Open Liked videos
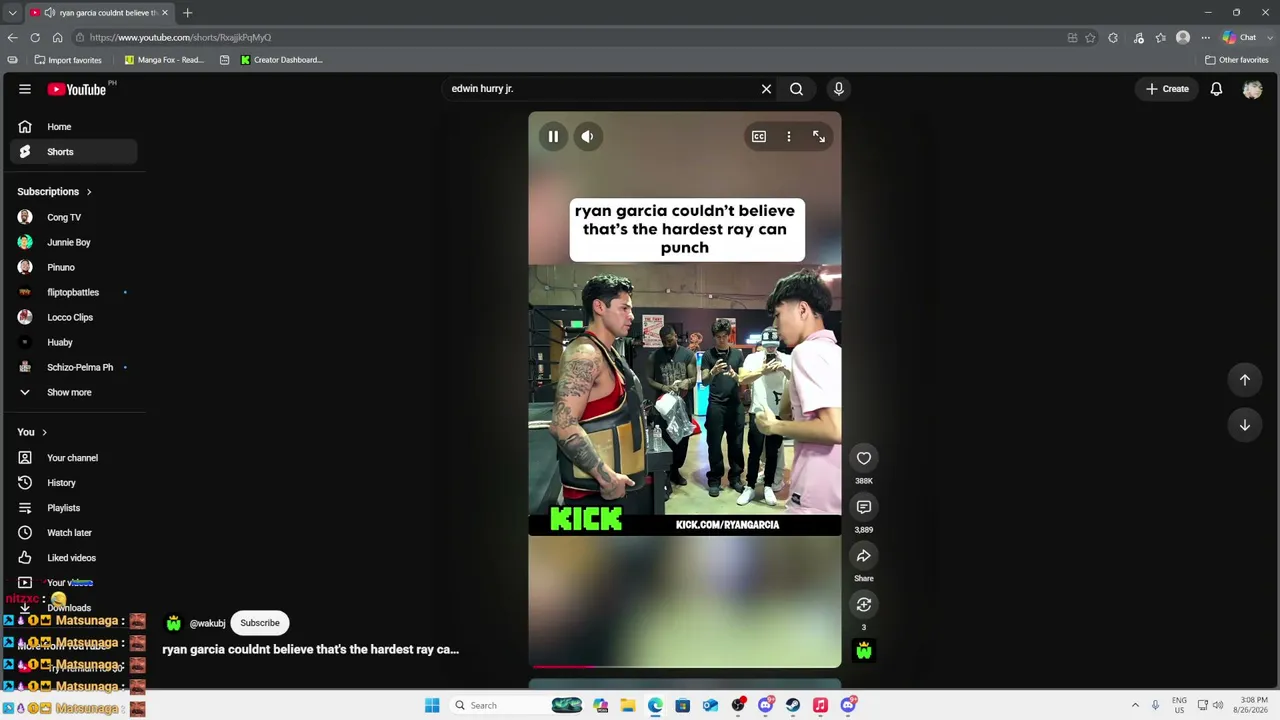Screen dimensions: 1280x720 (x=73, y=558)
